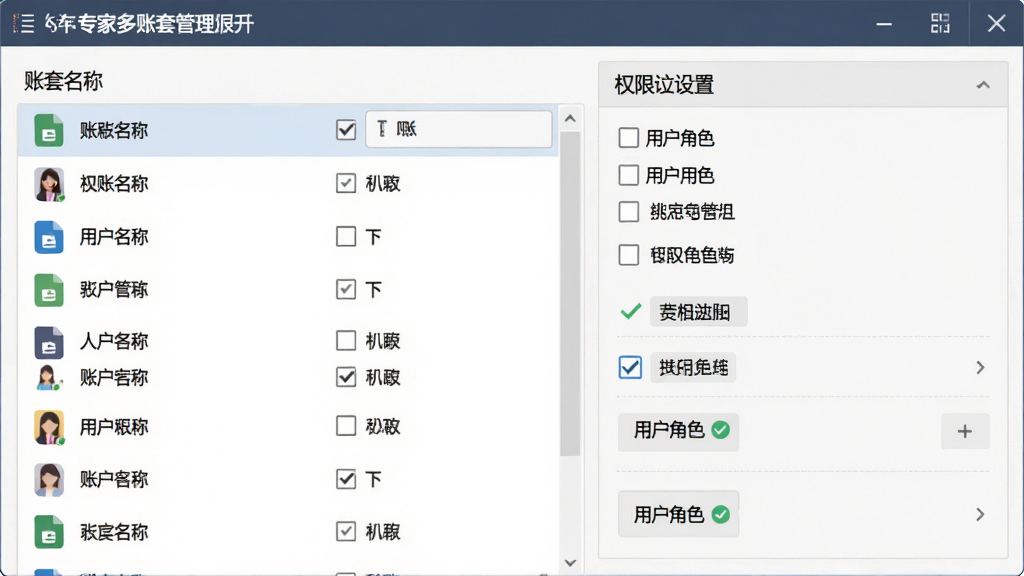Check the checkbox in the 用户名称 row

coord(346,236)
